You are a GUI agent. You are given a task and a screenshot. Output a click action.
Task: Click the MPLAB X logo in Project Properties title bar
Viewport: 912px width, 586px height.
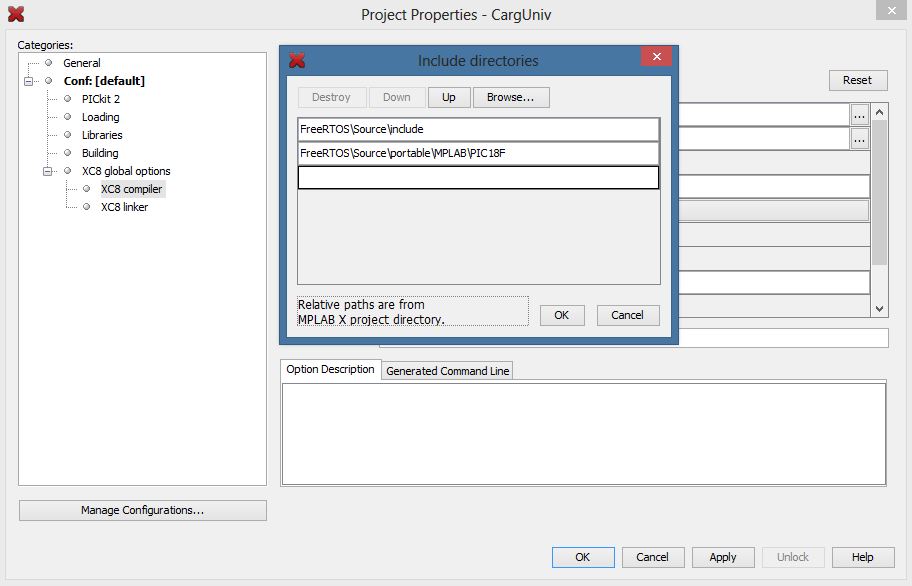click(x=16, y=14)
